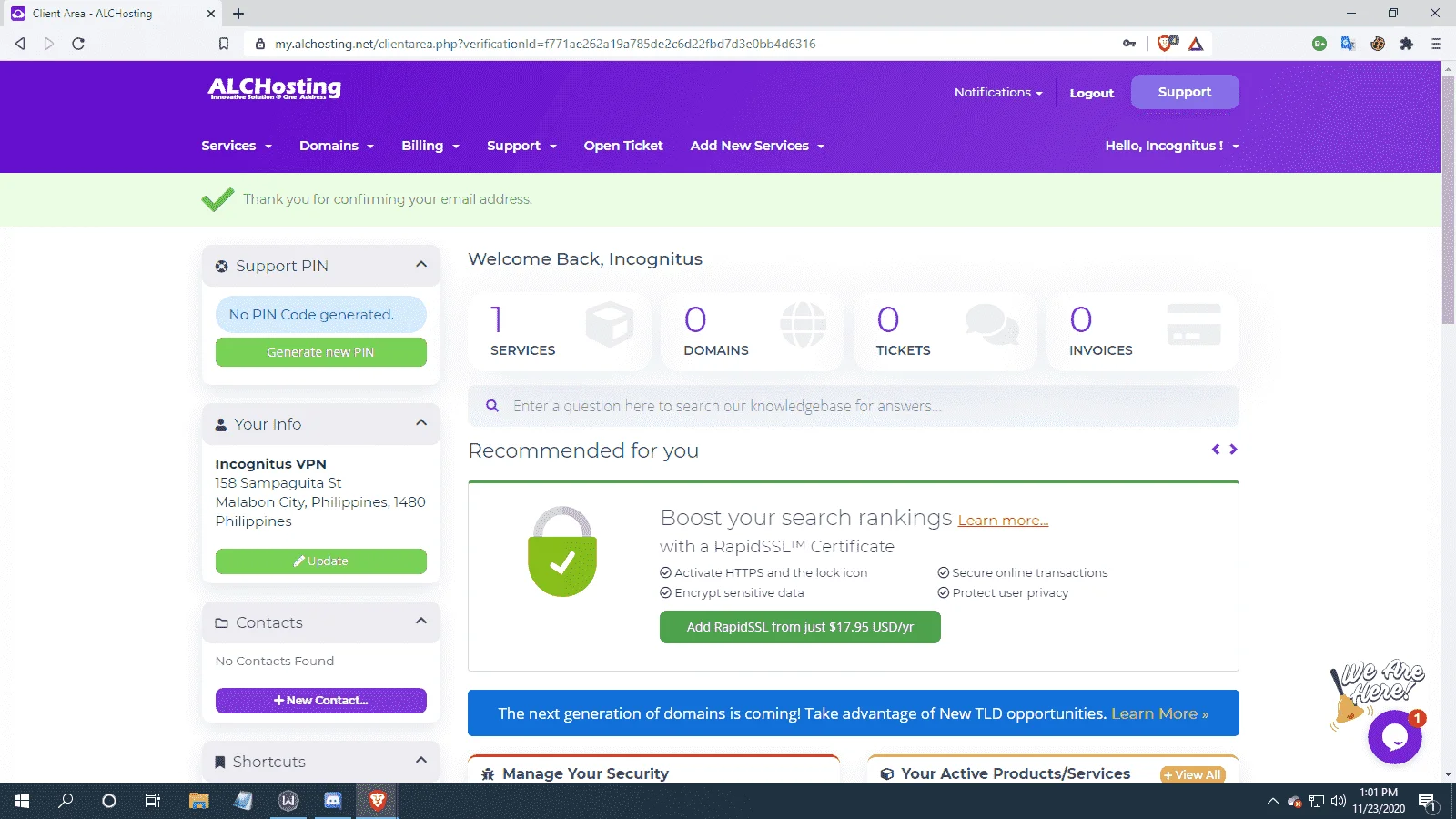Viewport: 1456px width, 819px height.
Task: Open the Hello, Incognitus account menu
Action: [1172, 146]
